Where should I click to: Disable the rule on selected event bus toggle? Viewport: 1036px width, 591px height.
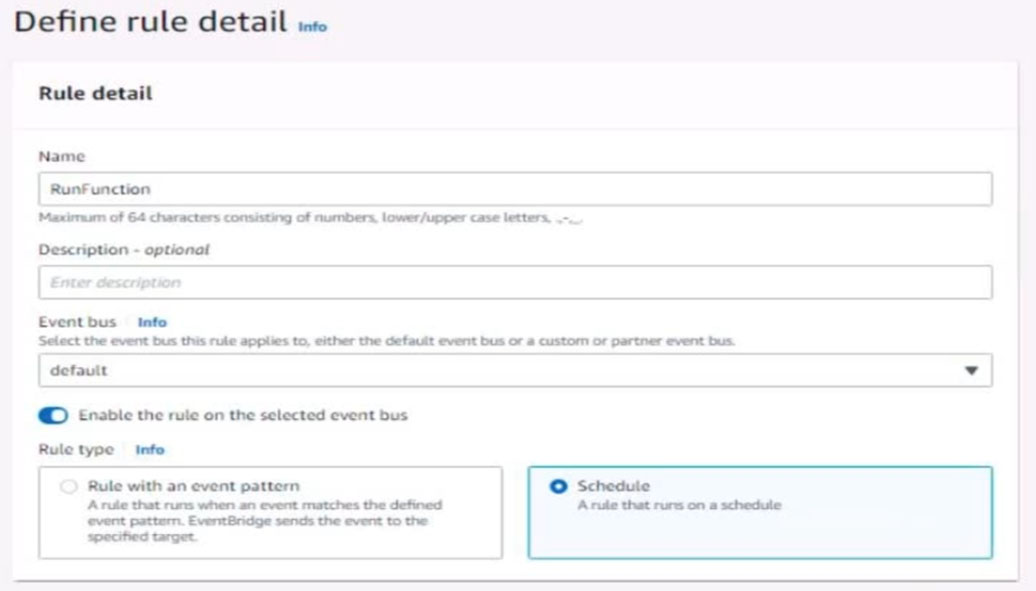point(53,415)
